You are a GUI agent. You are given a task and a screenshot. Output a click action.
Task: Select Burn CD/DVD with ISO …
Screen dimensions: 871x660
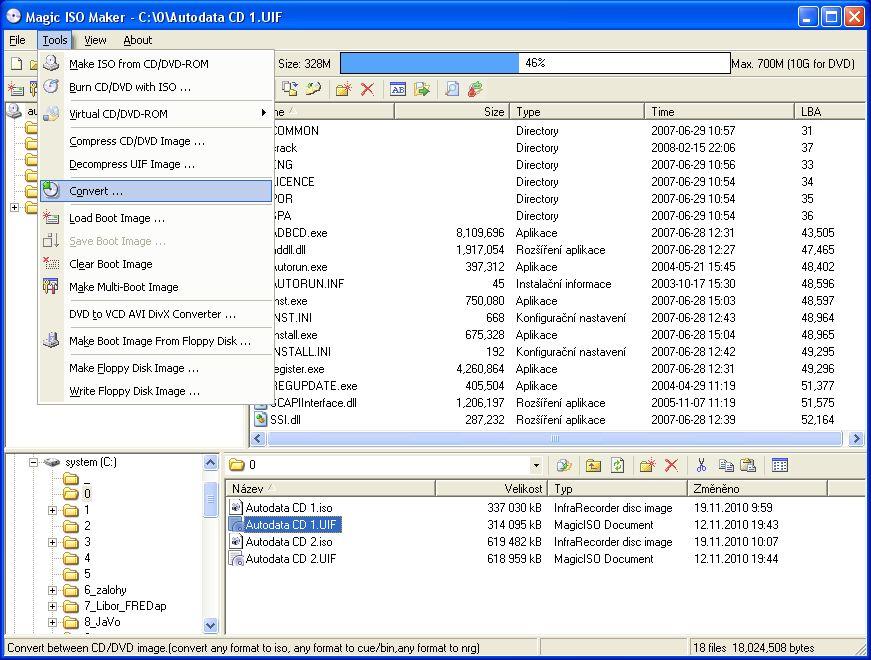click(156, 87)
